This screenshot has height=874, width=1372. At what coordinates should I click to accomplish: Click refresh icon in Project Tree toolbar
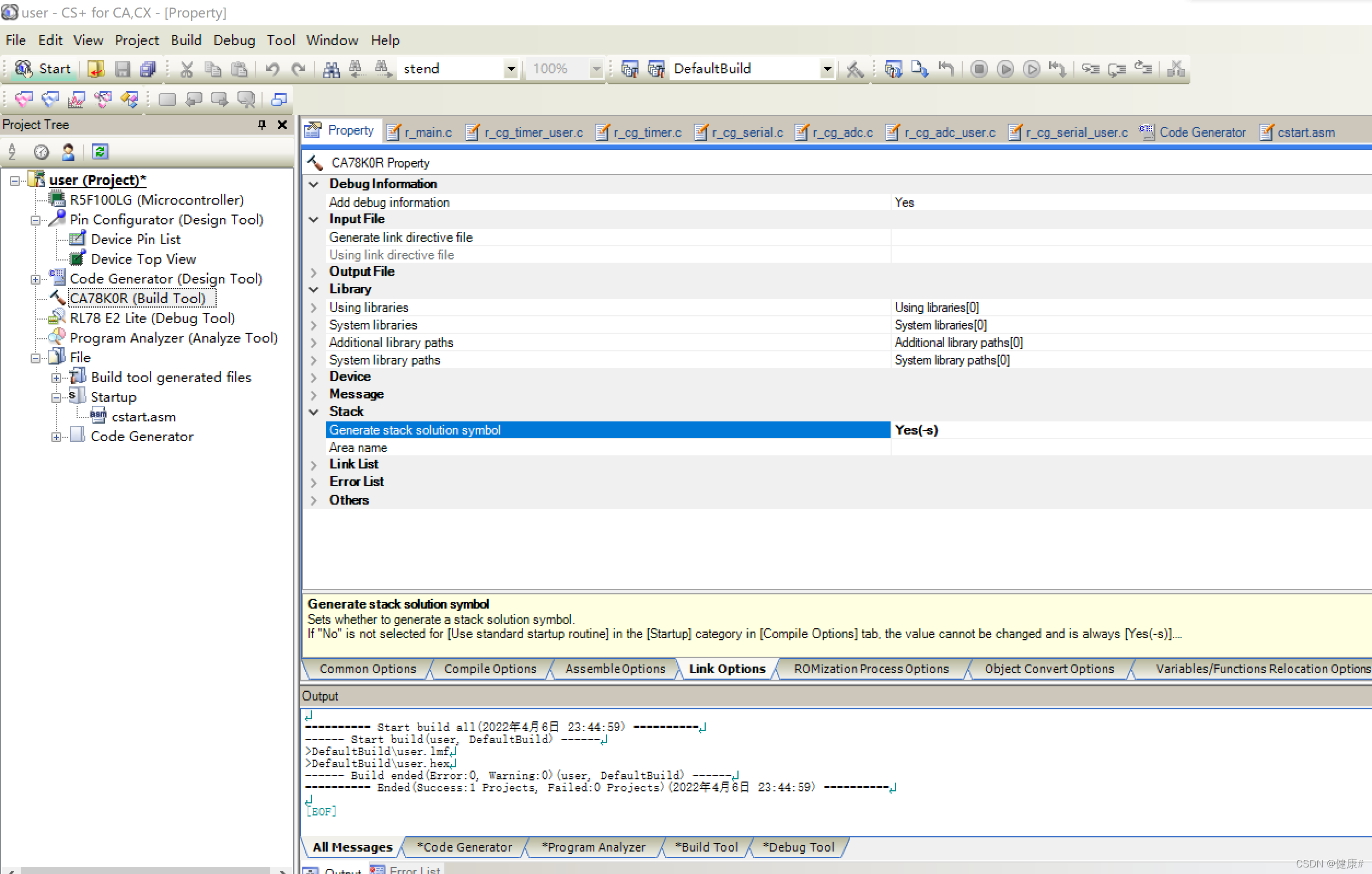[100, 152]
